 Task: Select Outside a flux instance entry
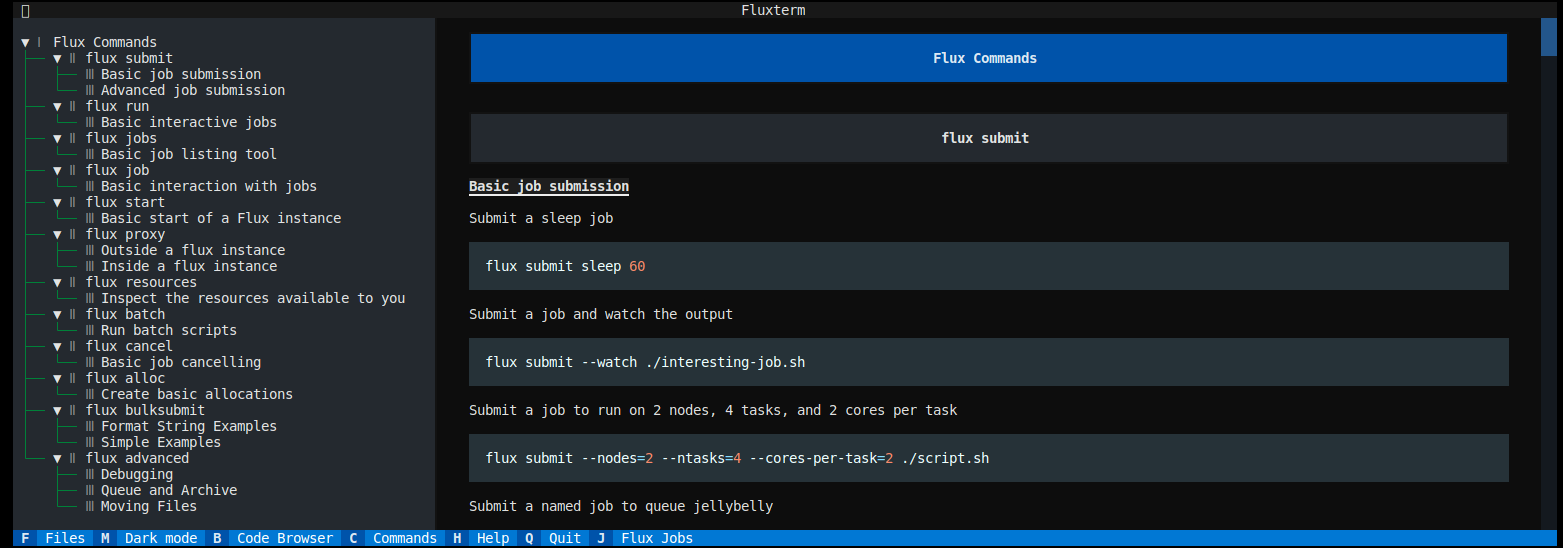193,250
